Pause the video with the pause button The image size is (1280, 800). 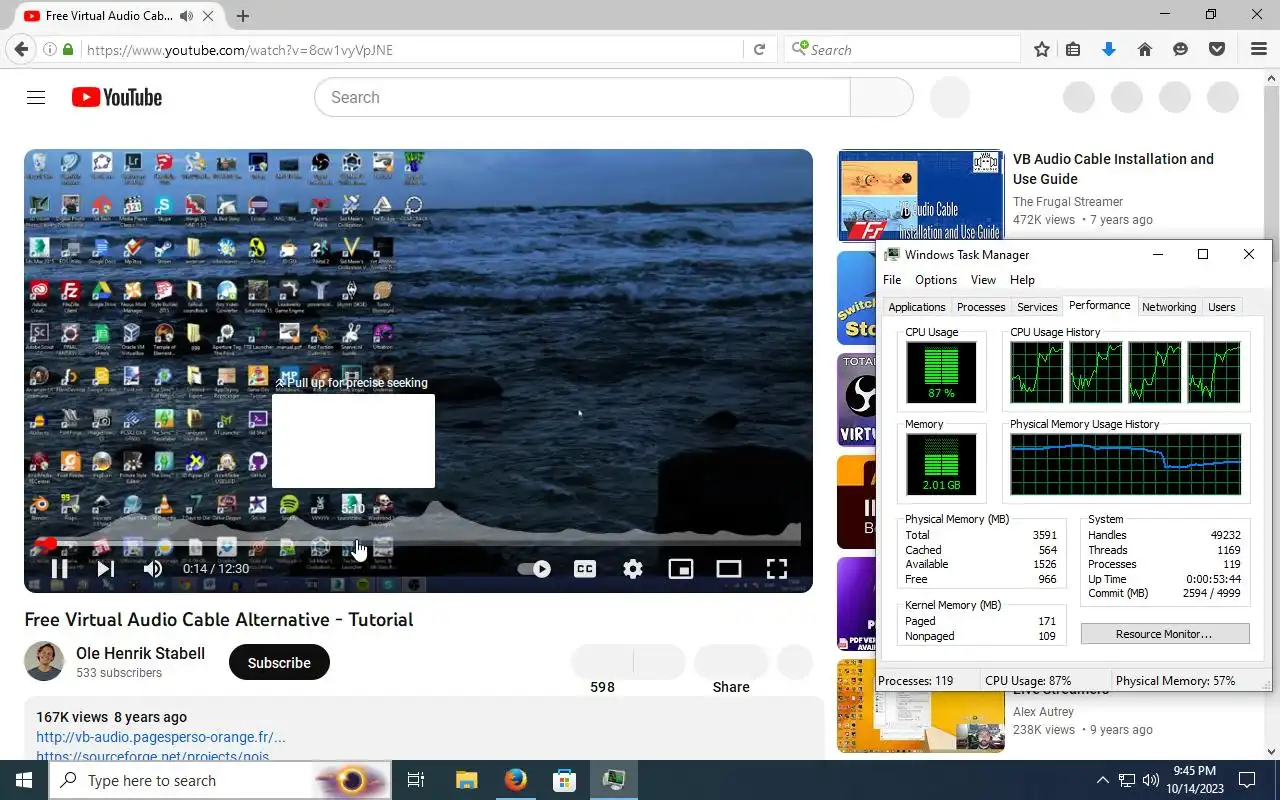59,569
